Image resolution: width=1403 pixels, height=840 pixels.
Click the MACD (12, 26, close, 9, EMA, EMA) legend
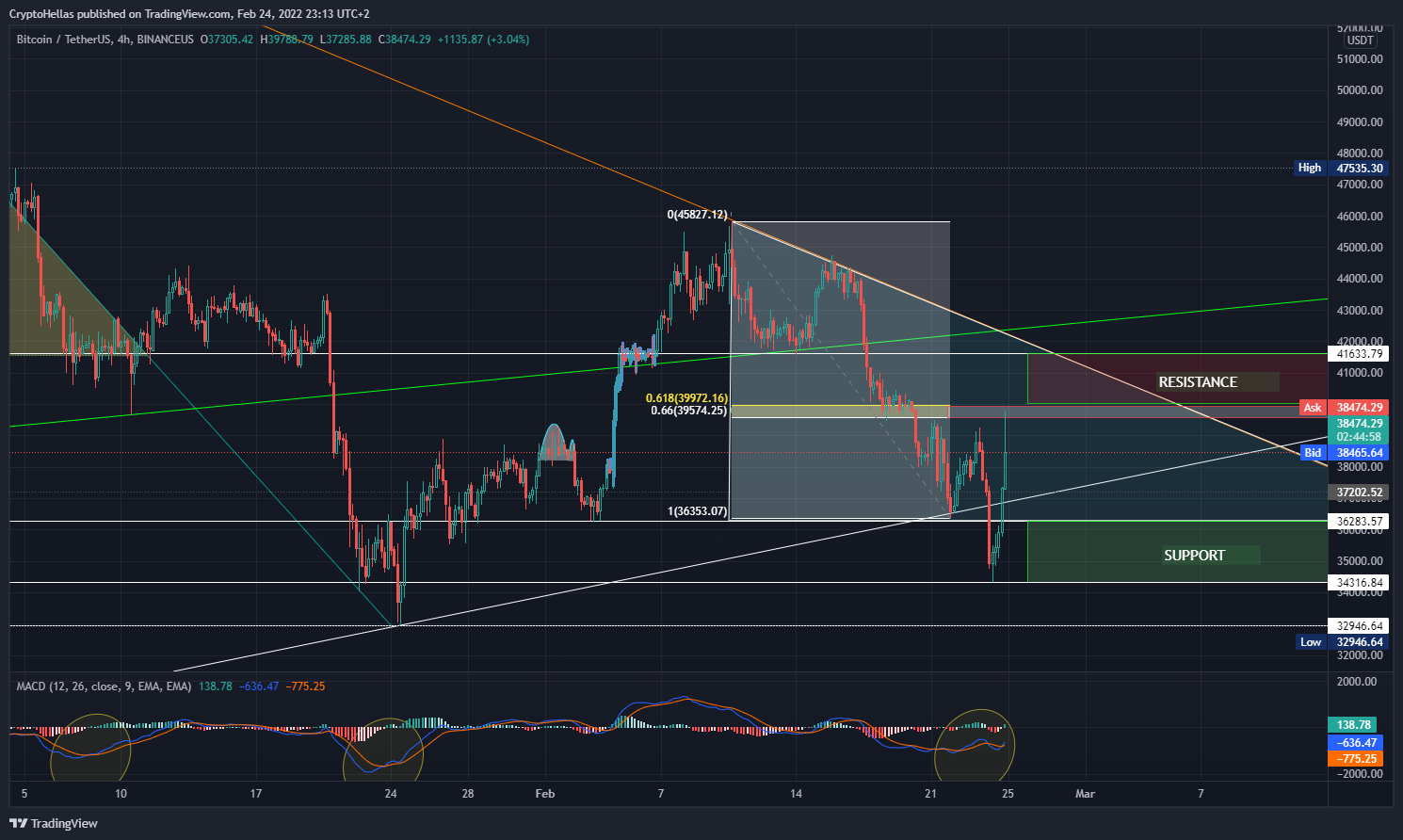pos(104,687)
